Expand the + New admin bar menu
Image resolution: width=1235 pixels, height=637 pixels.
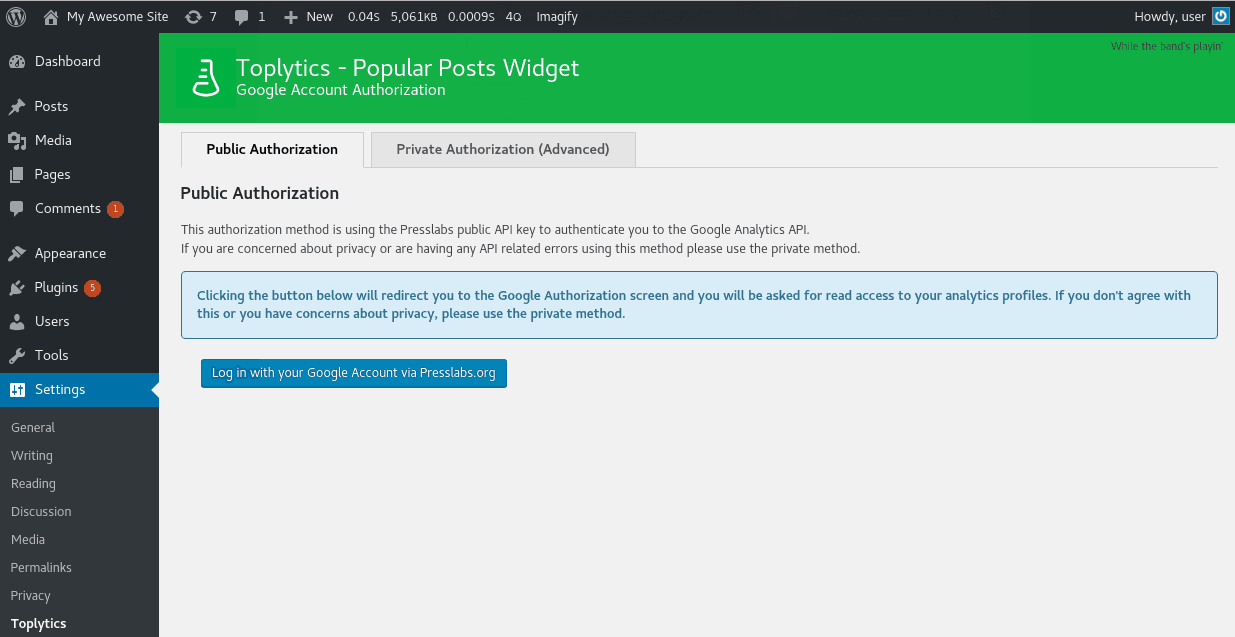tap(308, 17)
